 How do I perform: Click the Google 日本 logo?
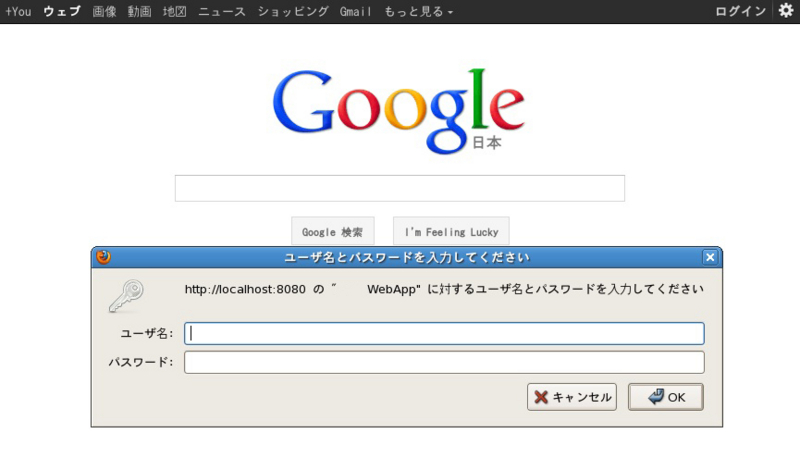tap(398, 111)
